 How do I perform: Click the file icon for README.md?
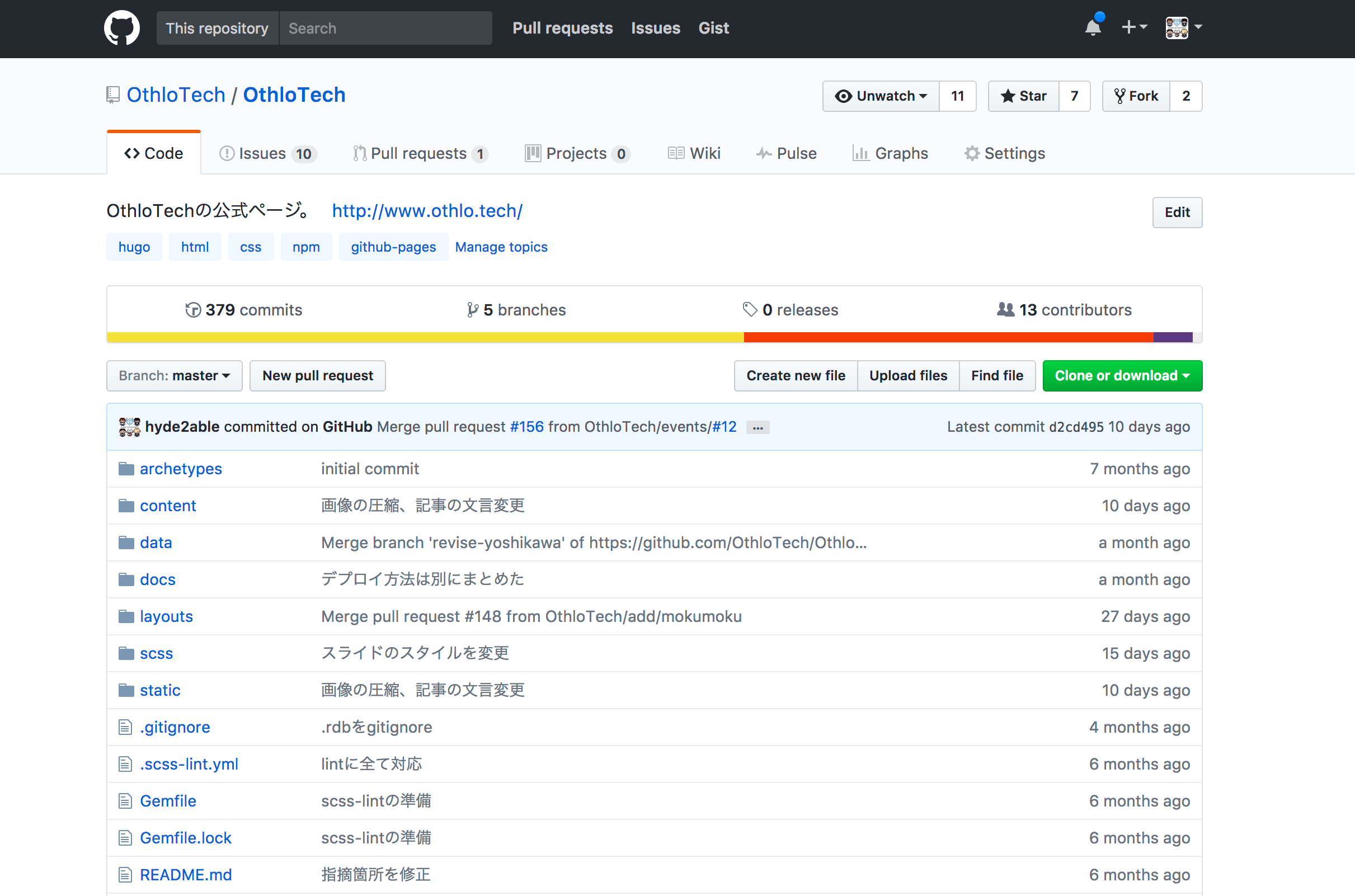pyautogui.click(x=125, y=875)
